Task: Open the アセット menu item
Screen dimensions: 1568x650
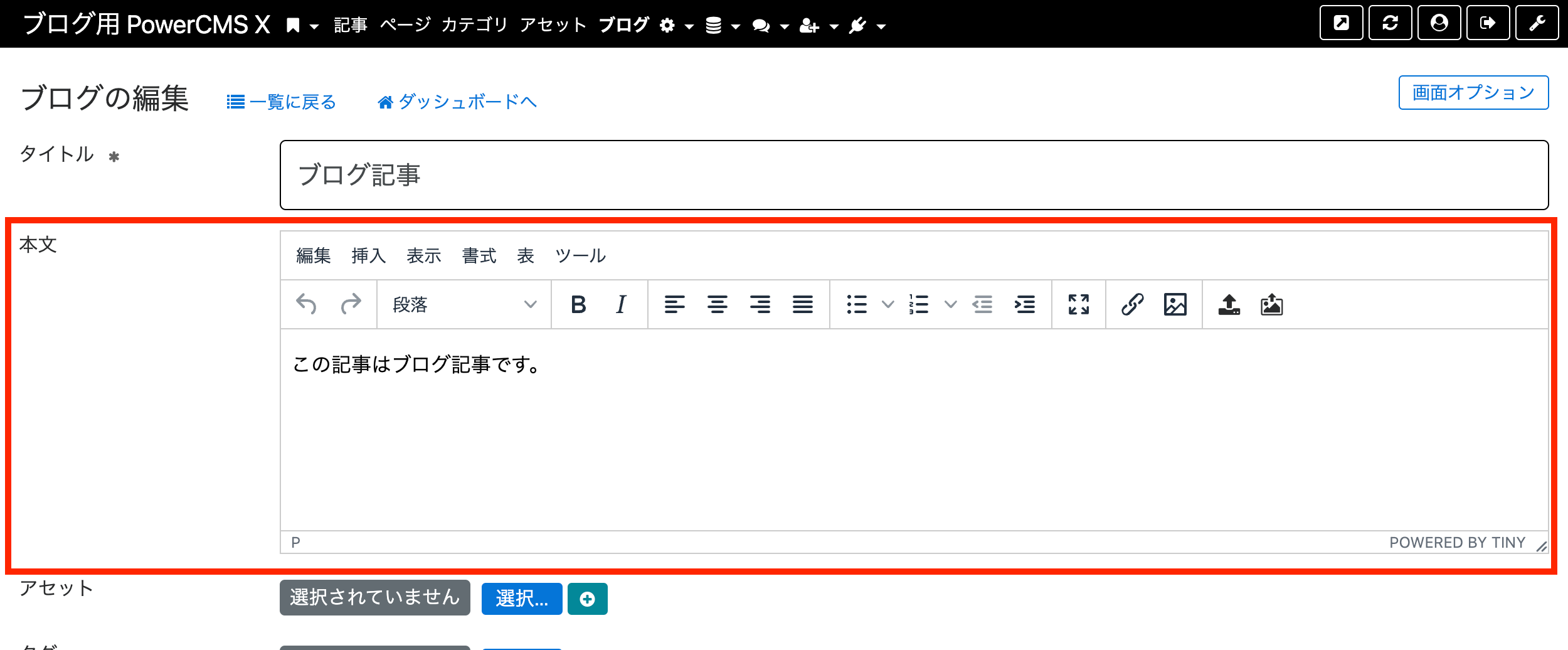Action: pyautogui.click(x=553, y=25)
